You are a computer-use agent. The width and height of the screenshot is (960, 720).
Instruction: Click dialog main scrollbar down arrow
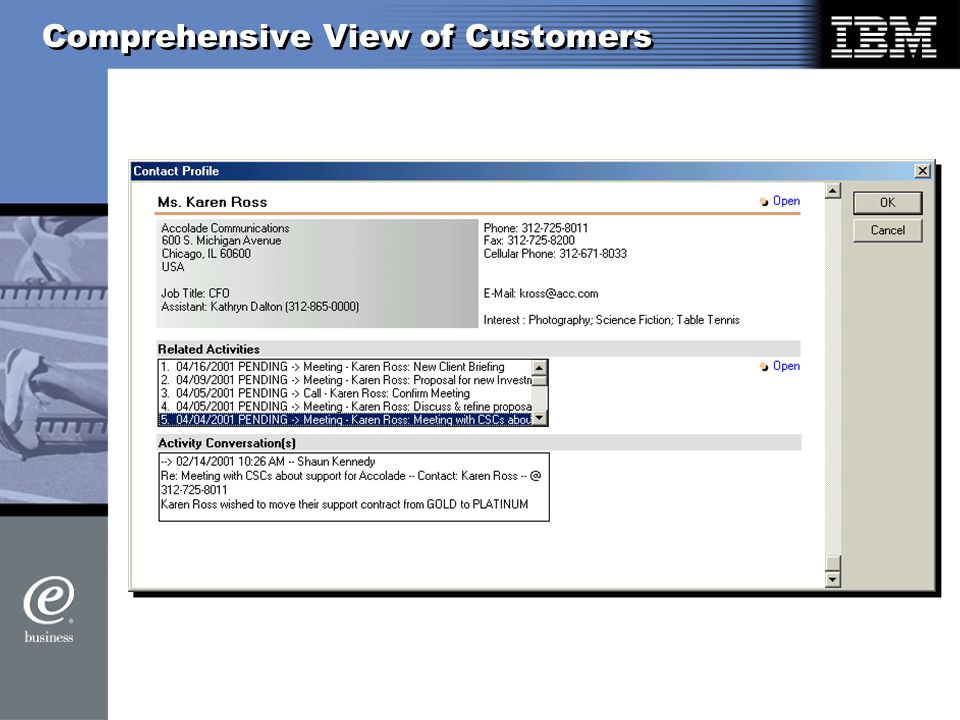[833, 579]
